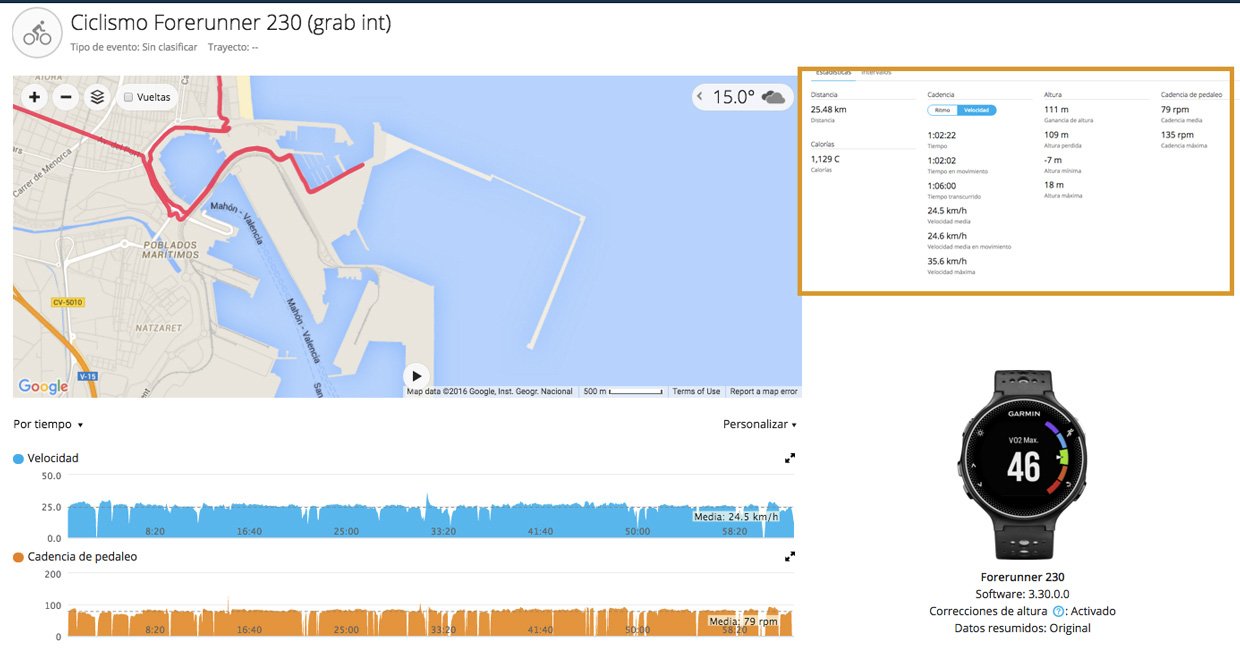Screen dimensions: 1240x672
Task: Click the altitude corrections help icon
Action: (x=1058, y=611)
